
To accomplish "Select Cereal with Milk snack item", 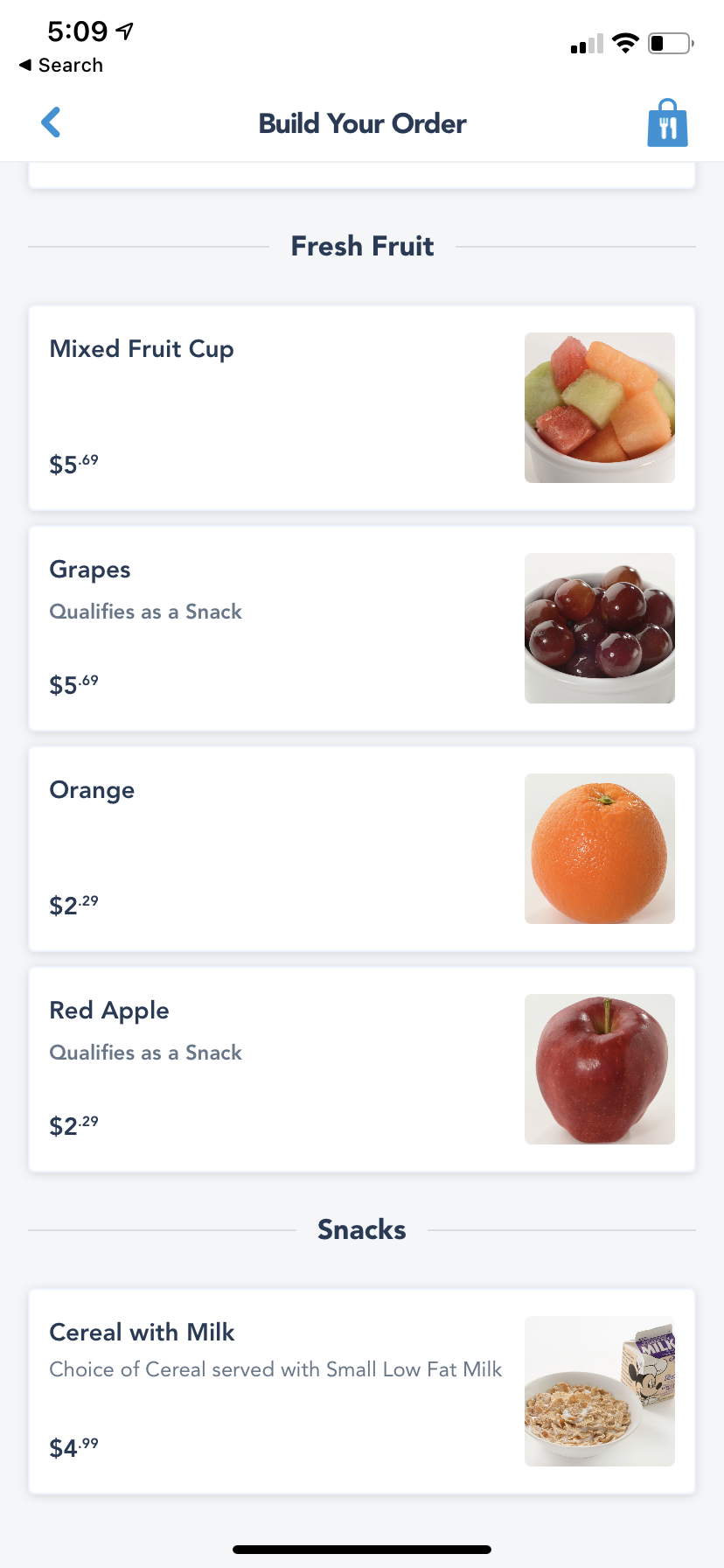I will (x=142, y=1333).
